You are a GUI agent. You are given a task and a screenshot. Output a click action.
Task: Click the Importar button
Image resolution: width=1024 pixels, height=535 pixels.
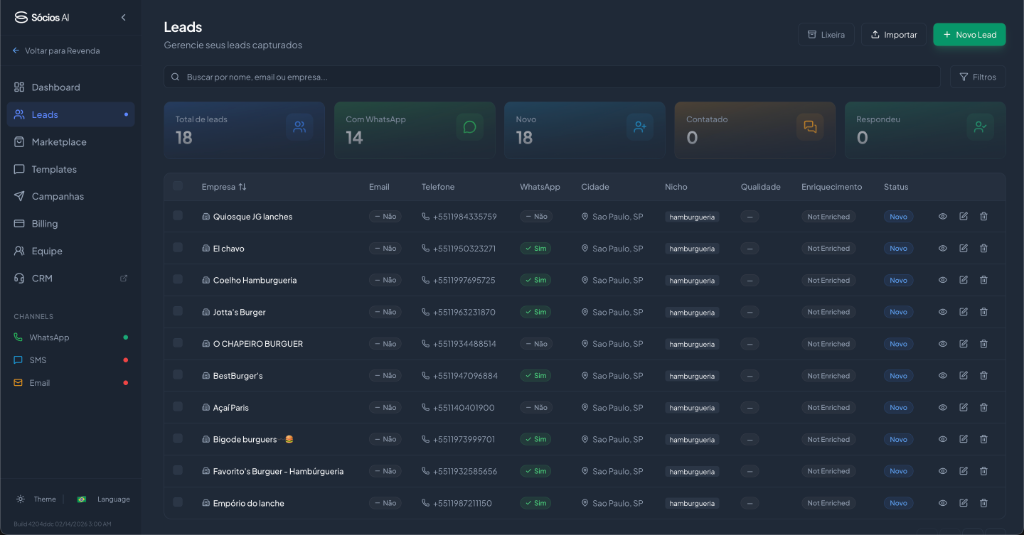point(894,35)
